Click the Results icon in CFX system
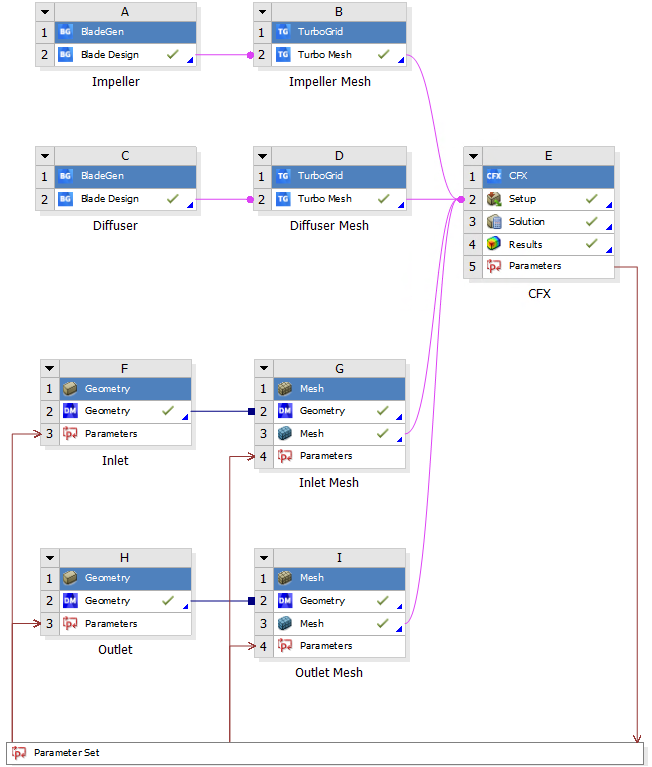Image resolution: width=652 pixels, height=767 pixels. (x=494, y=244)
